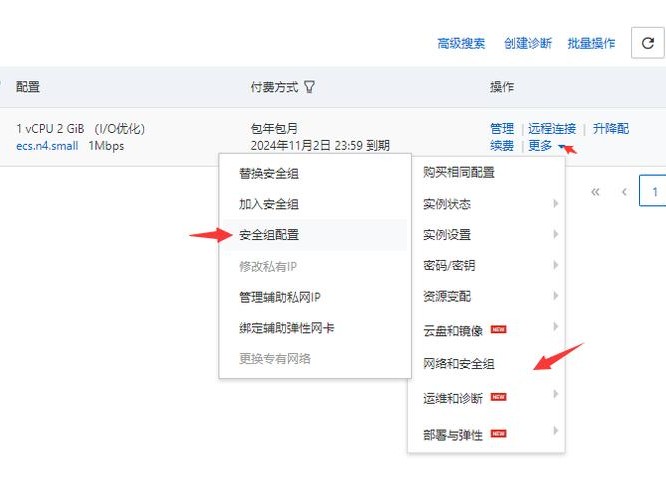666x500 pixels.
Task: Click the NEW badge beside 部署与弹性
Action: click(x=498, y=433)
